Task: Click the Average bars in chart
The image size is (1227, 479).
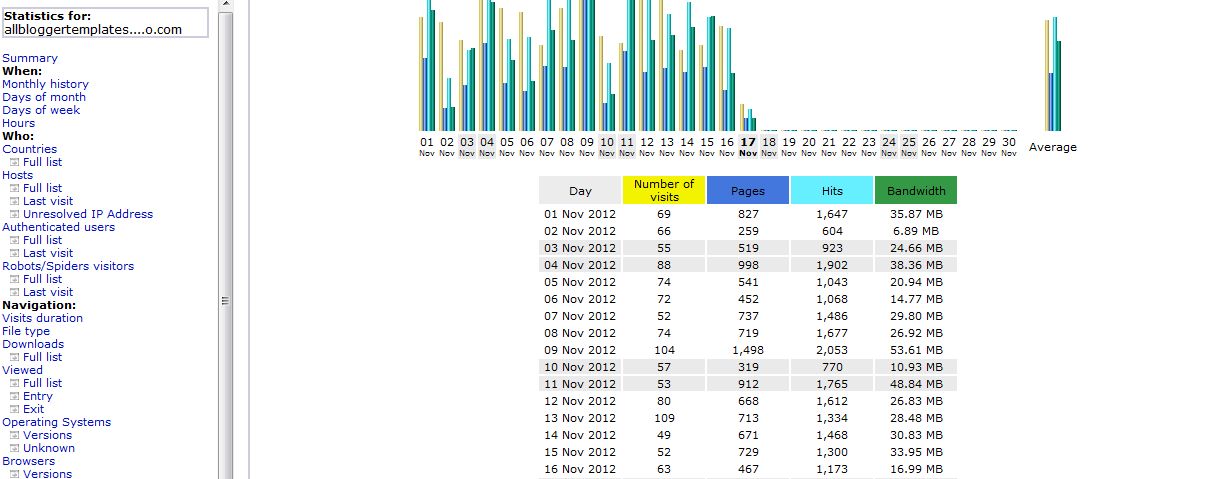Action: pos(1053,74)
